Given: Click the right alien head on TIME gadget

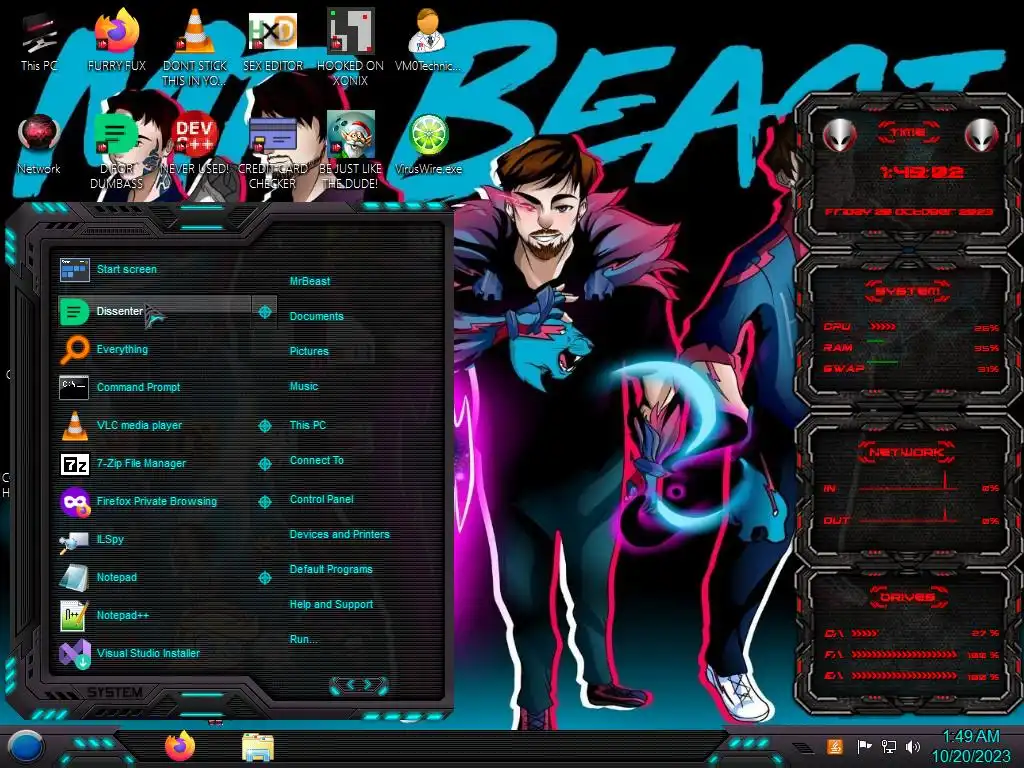Looking at the screenshot, I should [982, 135].
